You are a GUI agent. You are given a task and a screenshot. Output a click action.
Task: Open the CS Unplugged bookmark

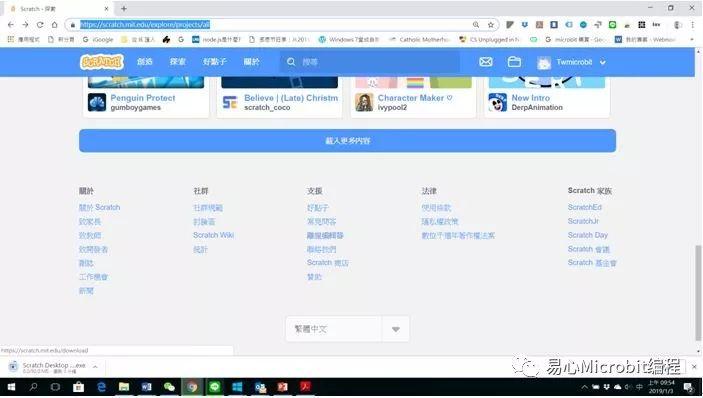coord(490,39)
